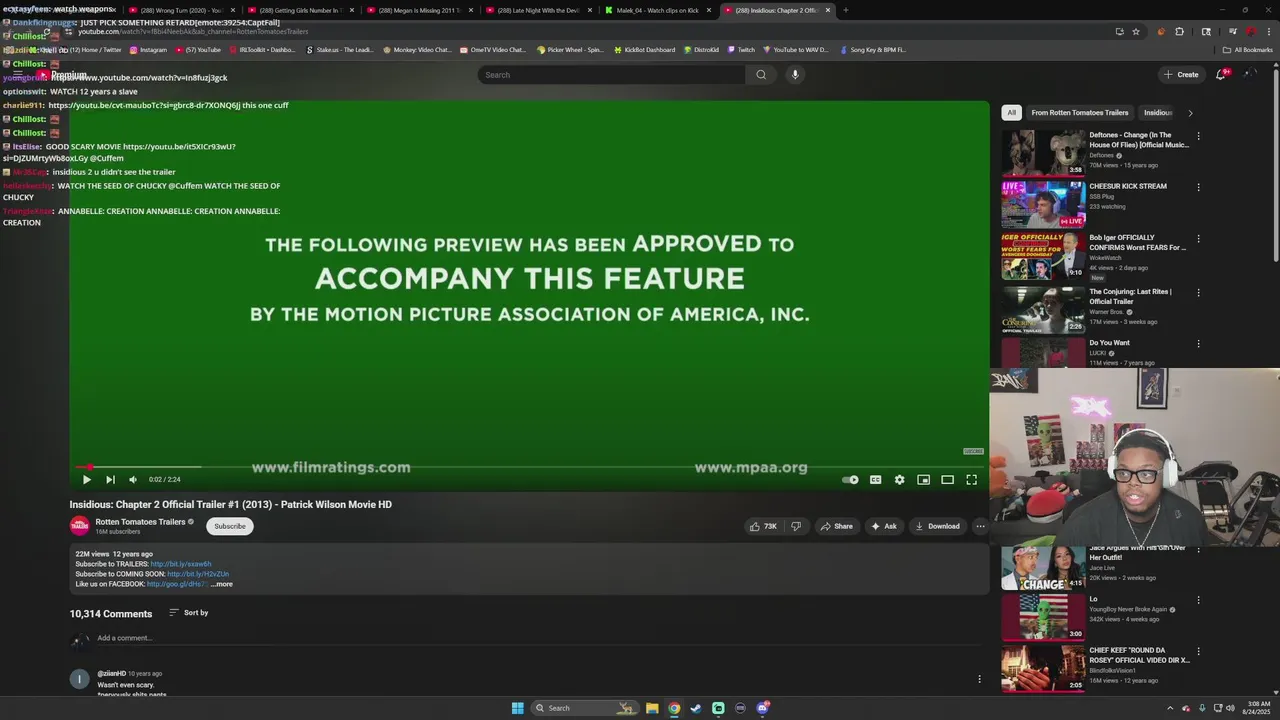Viewport: 1280px width, 720px height.
Task: Open Rotten Tomatoes Trailers channel avatar
Action: click(79, 525)
